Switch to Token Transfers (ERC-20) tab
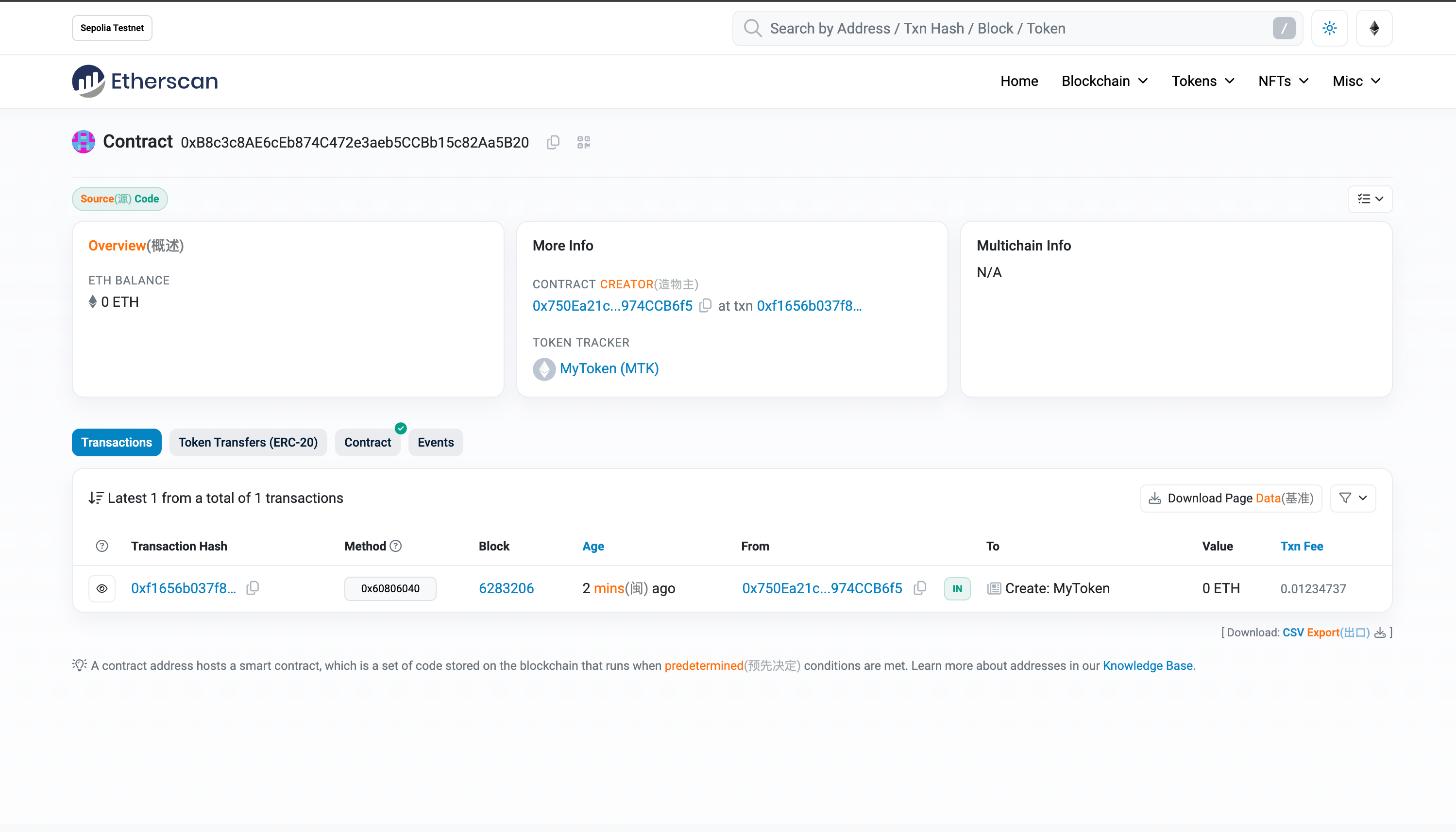The width and height of the screenshot is (1456, 832). [248, 442]
